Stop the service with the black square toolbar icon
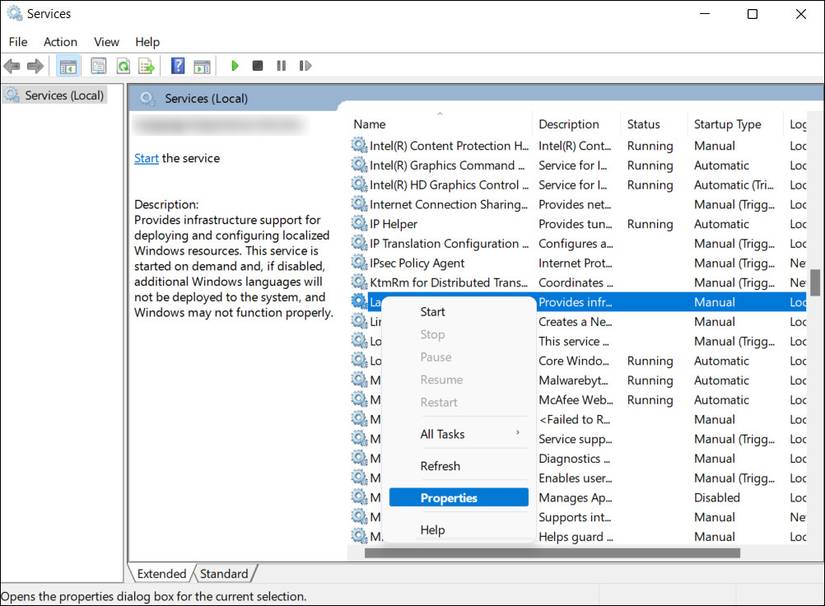Viewport: 825px width, 606px height. point(257,66)
